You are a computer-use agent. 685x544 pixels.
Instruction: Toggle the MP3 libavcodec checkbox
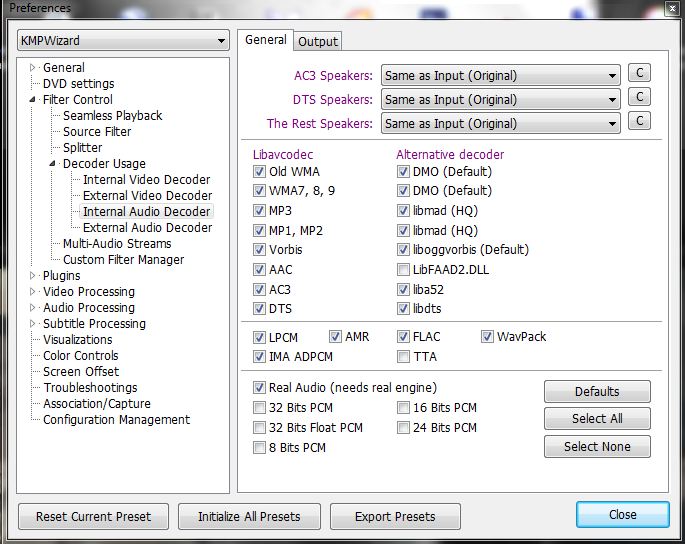259,211
